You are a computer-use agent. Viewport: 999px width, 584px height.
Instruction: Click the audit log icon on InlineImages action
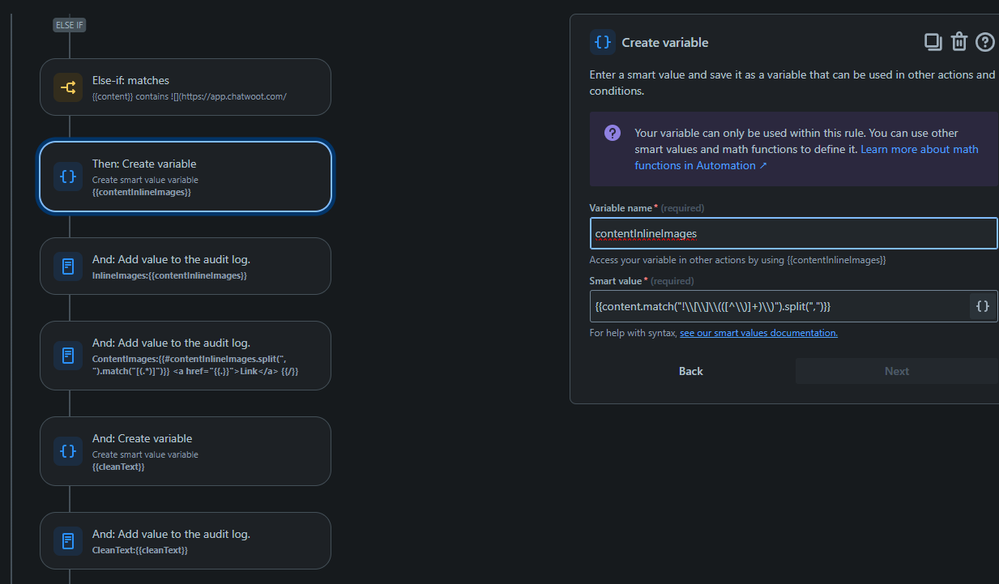[x=68, y=266]
